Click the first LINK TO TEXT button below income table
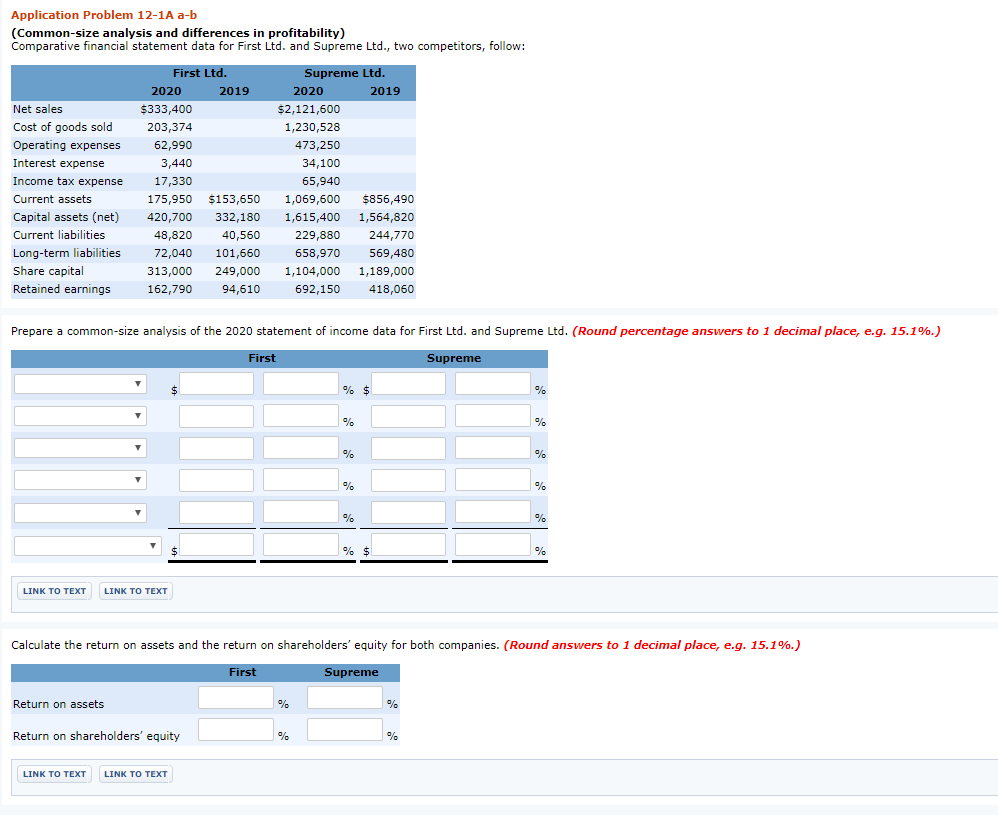 [x=53, y=591]
